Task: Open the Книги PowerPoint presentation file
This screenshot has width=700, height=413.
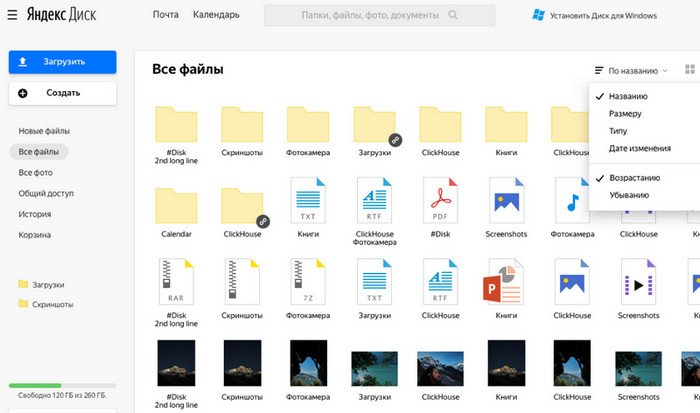Action: (x=504, y=282)
